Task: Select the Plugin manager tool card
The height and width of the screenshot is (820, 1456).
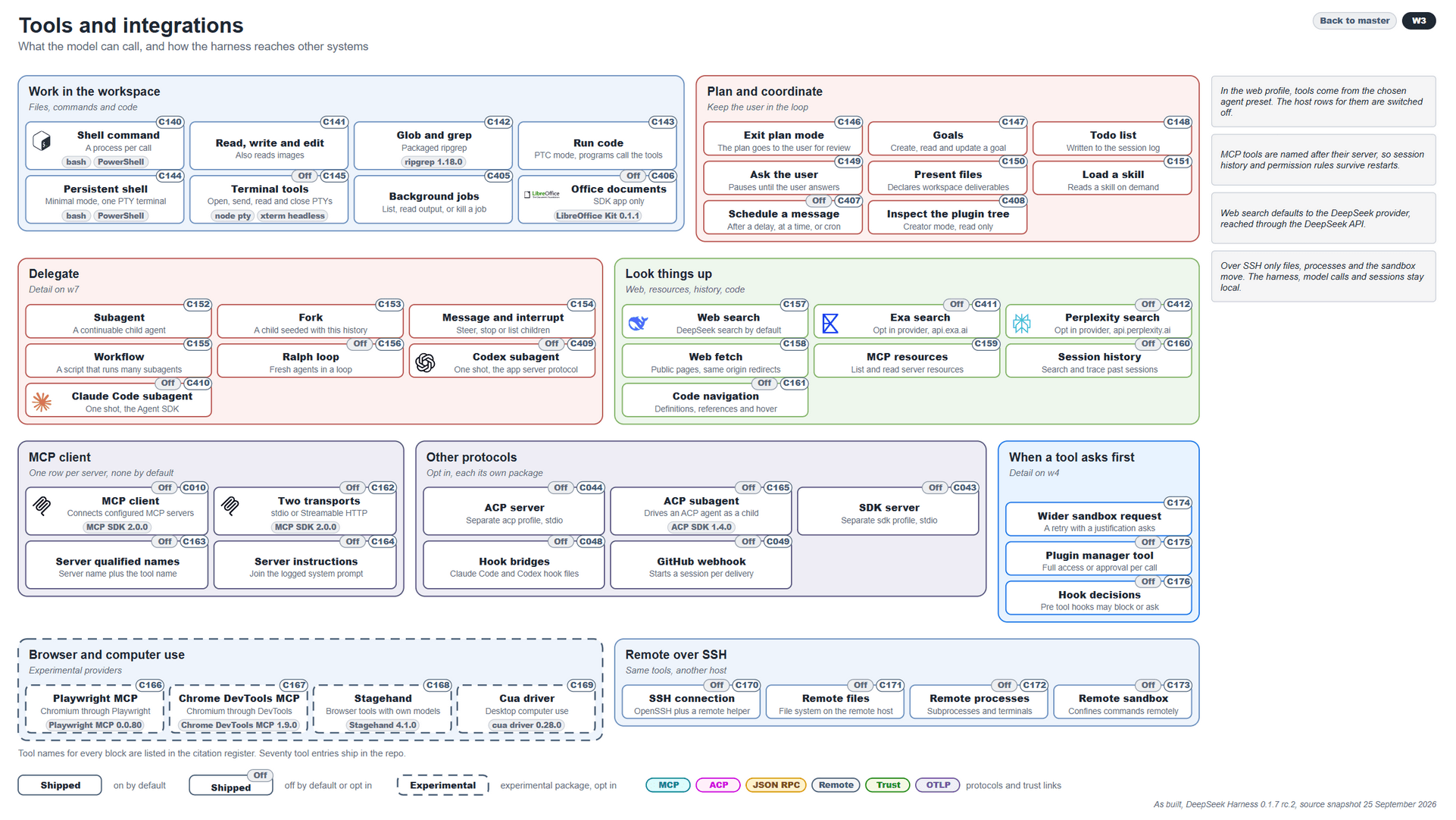Action: click(1098, 559)
